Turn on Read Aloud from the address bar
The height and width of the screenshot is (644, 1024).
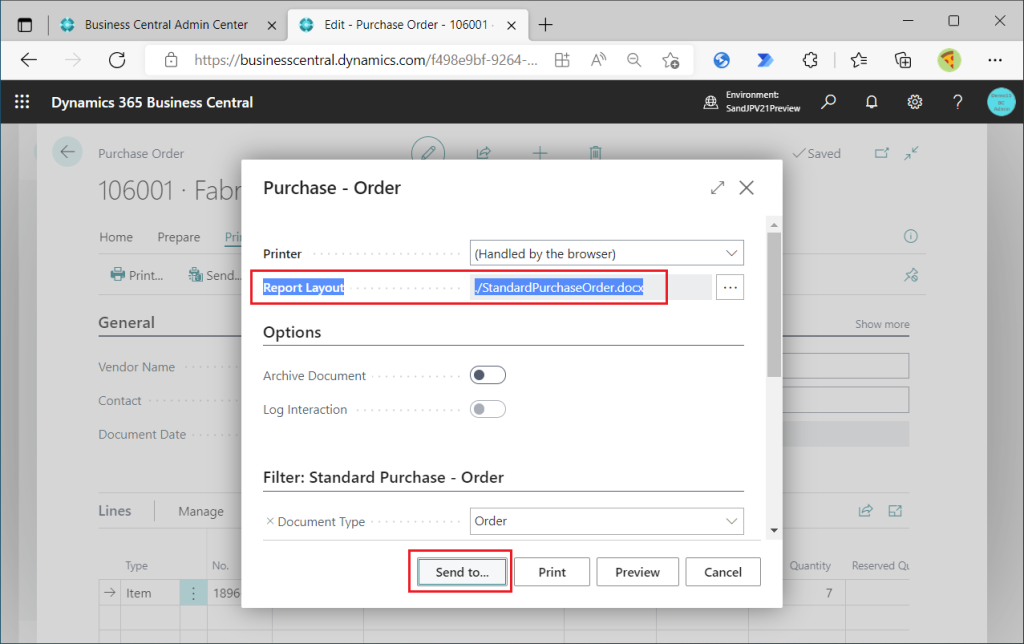pyautogui.click(x=598, y=60)
